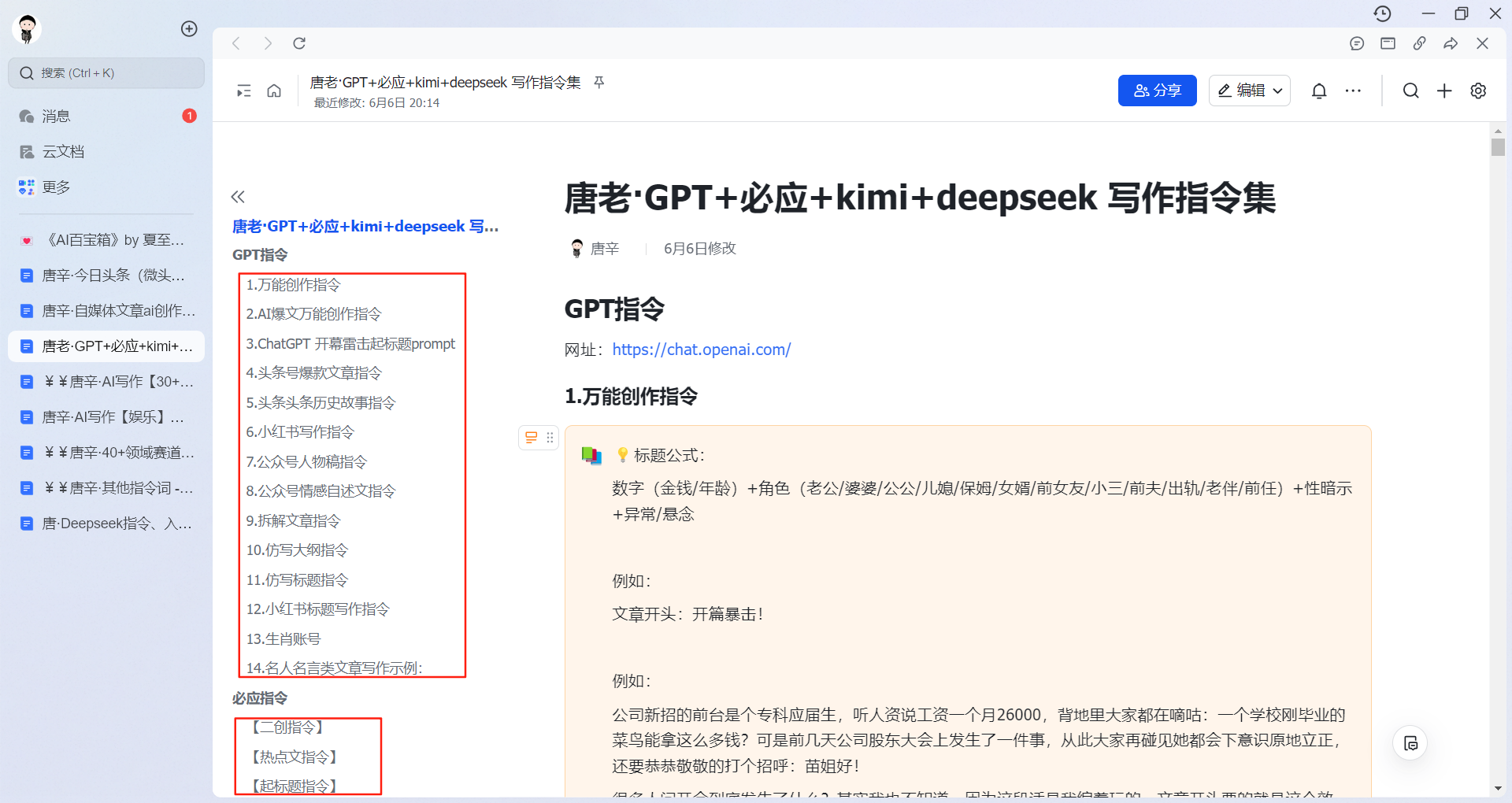
Task: Open 消息 in the sidebar
Action: coord(106,117)
